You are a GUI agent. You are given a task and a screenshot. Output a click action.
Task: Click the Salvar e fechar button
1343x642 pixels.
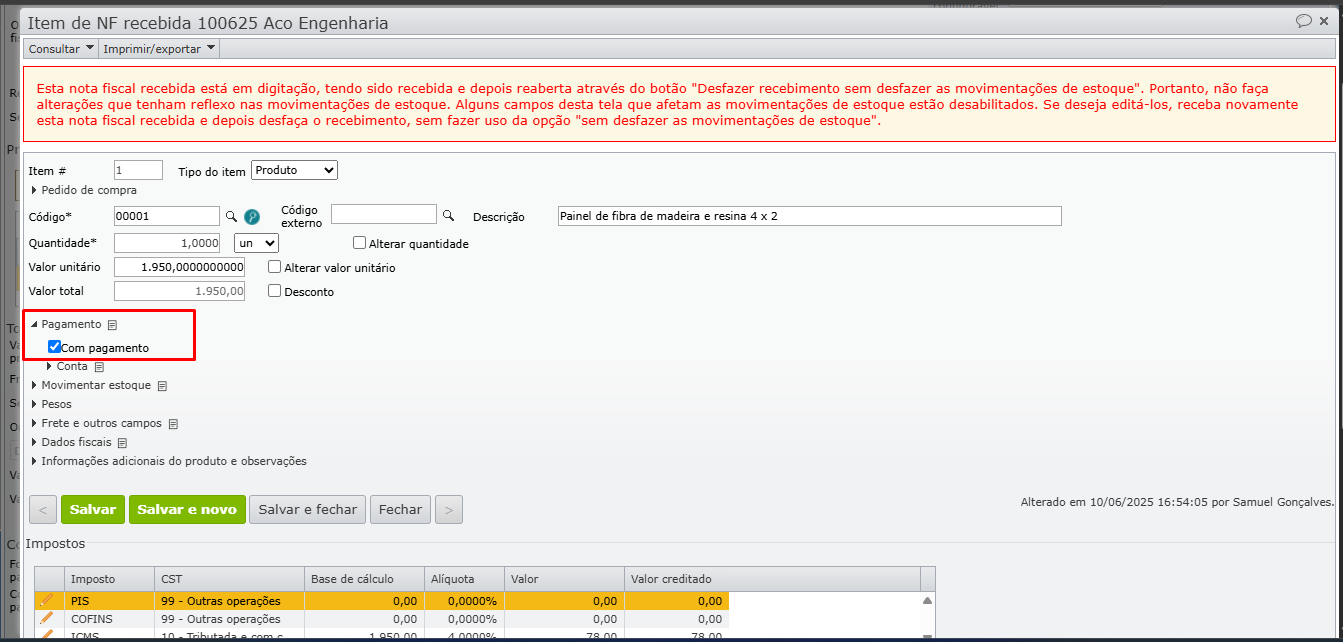(308, 510)
